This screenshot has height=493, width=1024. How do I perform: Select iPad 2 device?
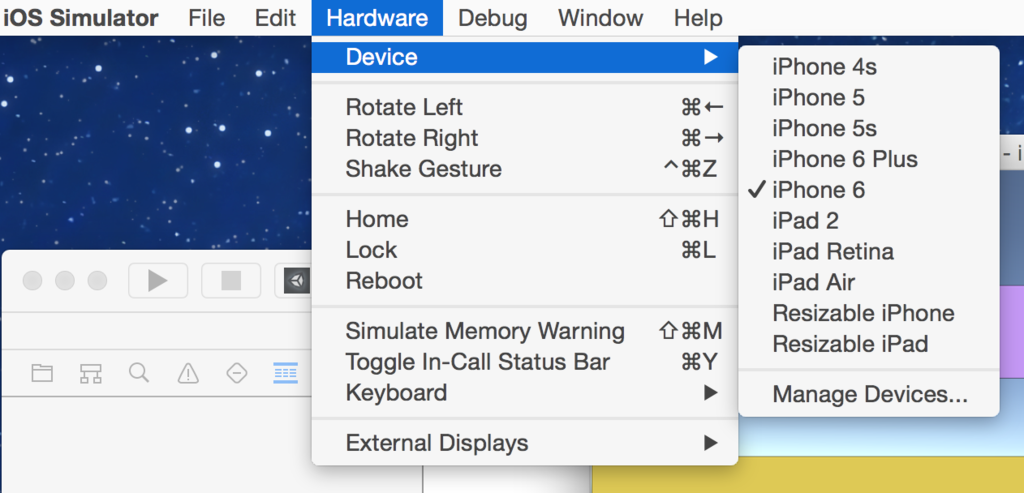[869, 220]
